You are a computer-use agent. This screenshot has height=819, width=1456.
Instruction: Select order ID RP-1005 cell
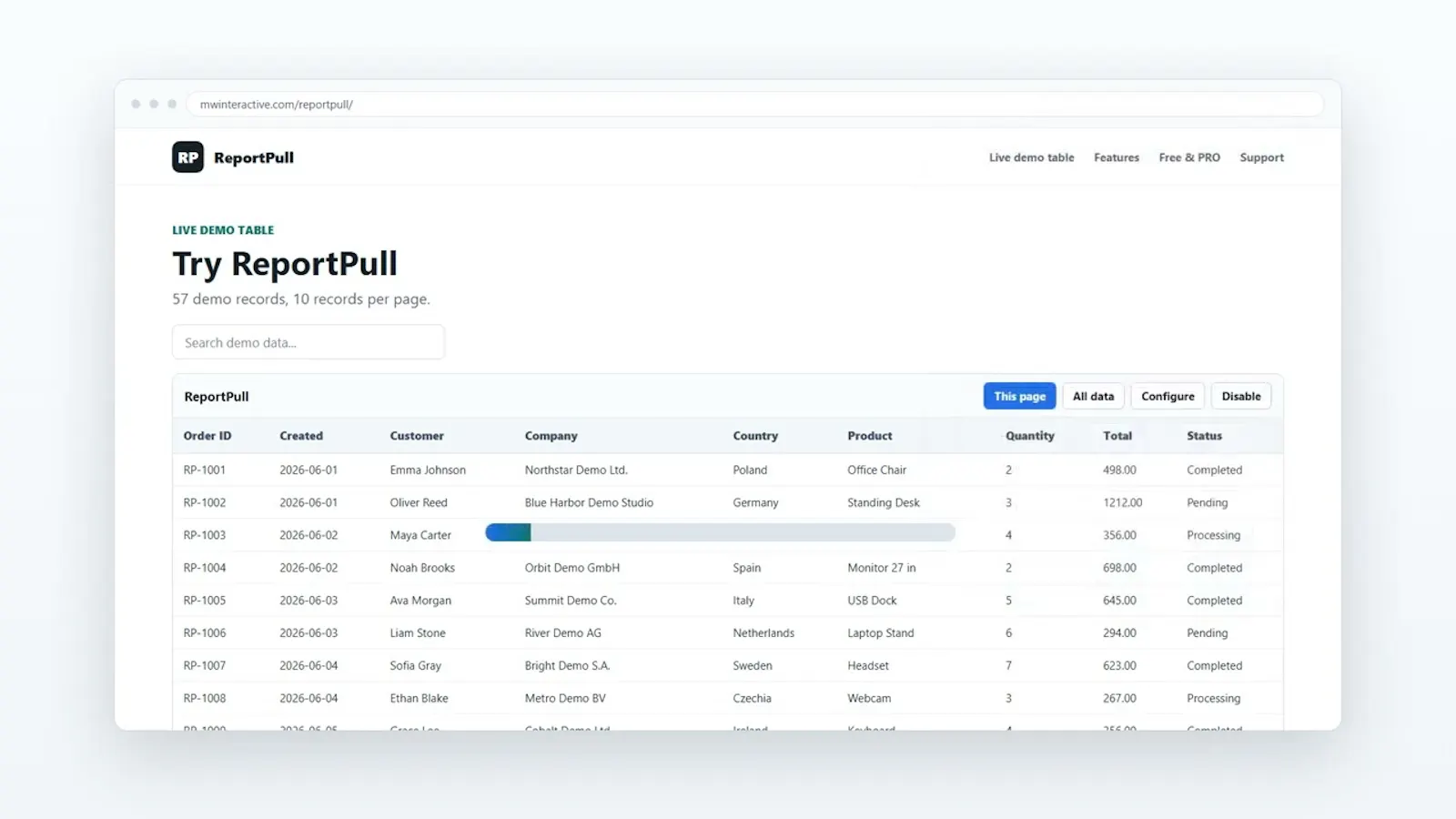pyautogui.click(x=205, y=601)
